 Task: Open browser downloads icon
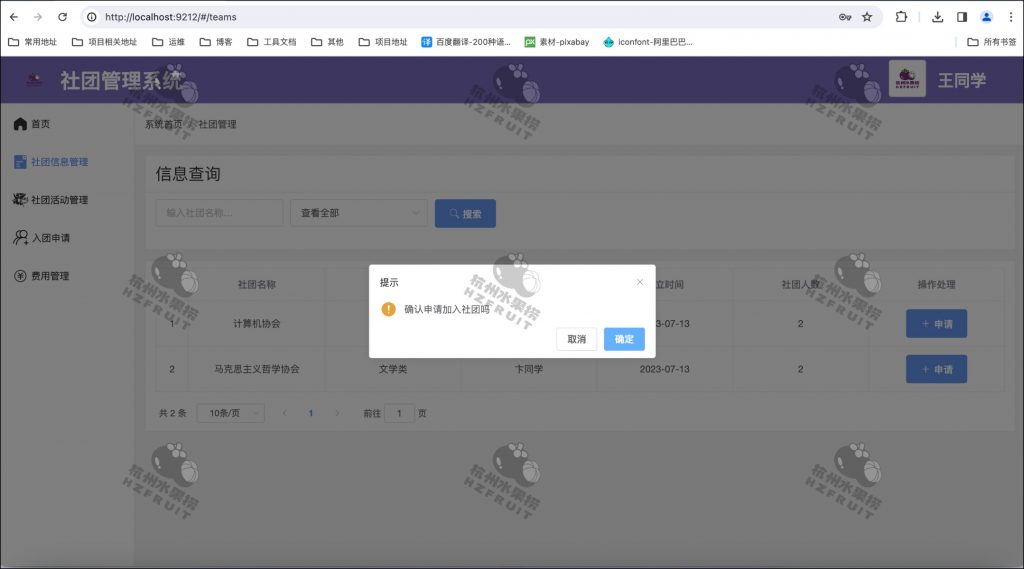(x=937, y=17)
